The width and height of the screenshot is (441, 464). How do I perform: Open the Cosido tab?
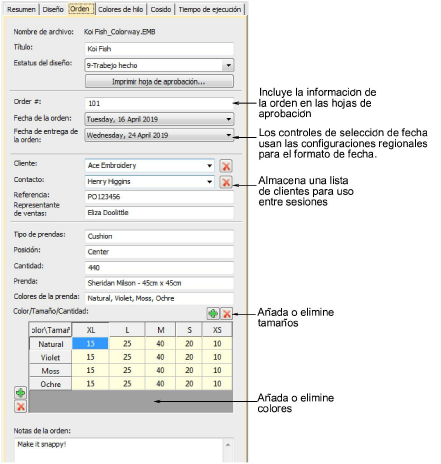(161, 9)
